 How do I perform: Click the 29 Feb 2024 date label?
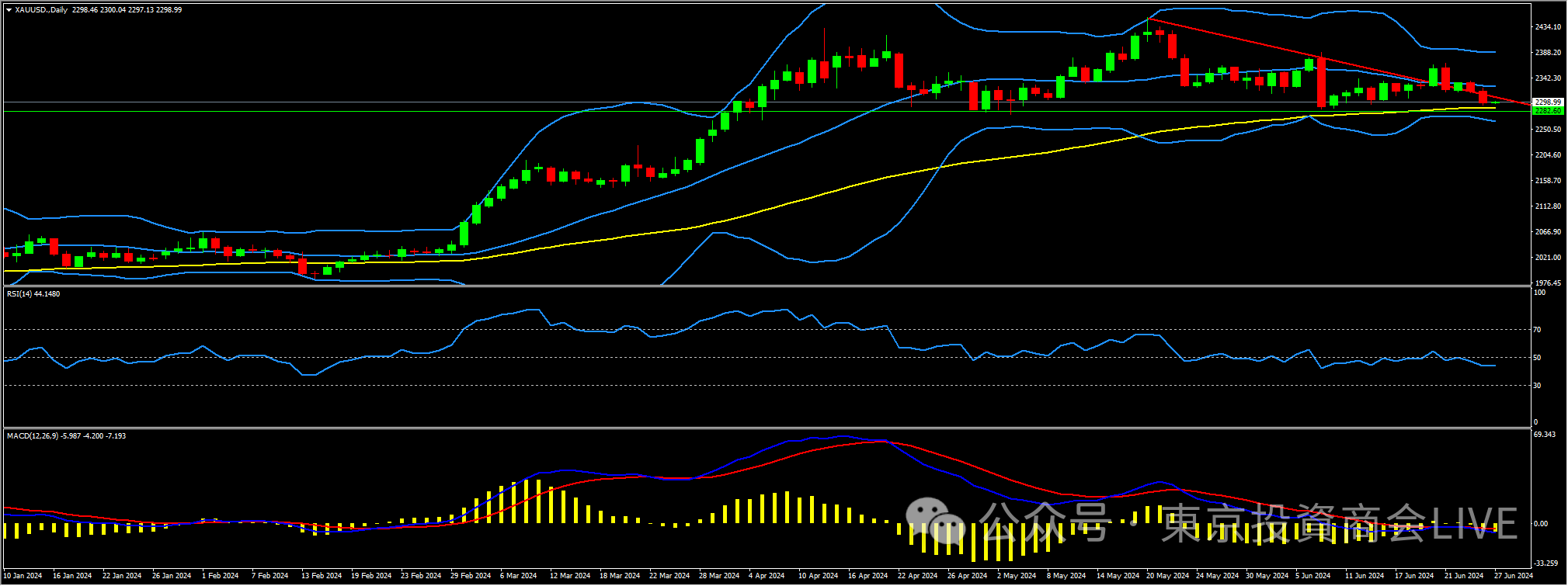point(471,576)
